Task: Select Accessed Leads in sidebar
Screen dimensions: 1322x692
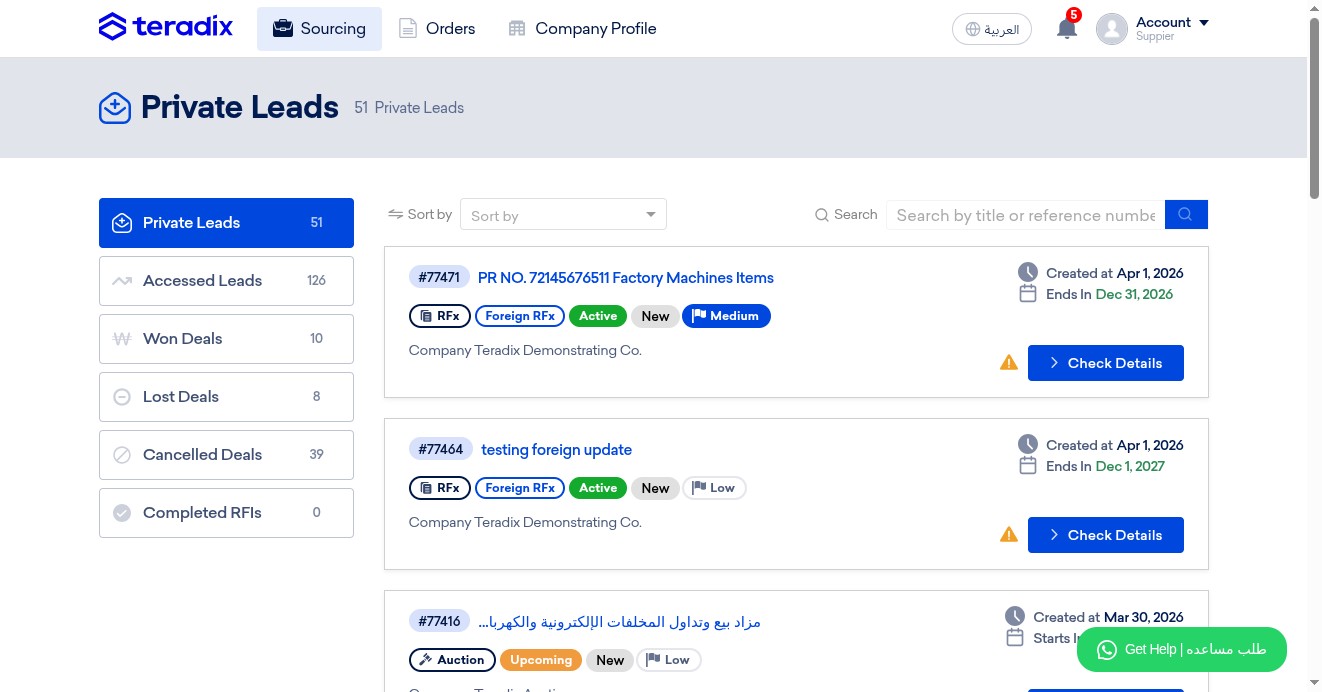Action: click(226, 281)
